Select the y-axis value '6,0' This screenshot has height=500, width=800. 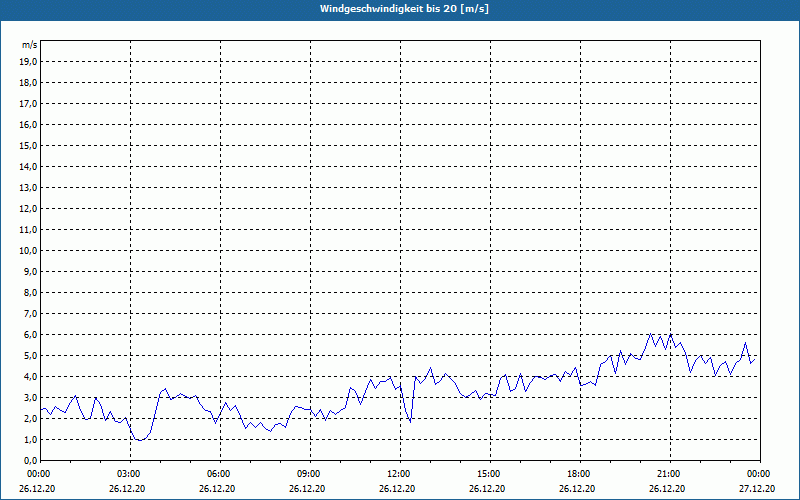30,334
